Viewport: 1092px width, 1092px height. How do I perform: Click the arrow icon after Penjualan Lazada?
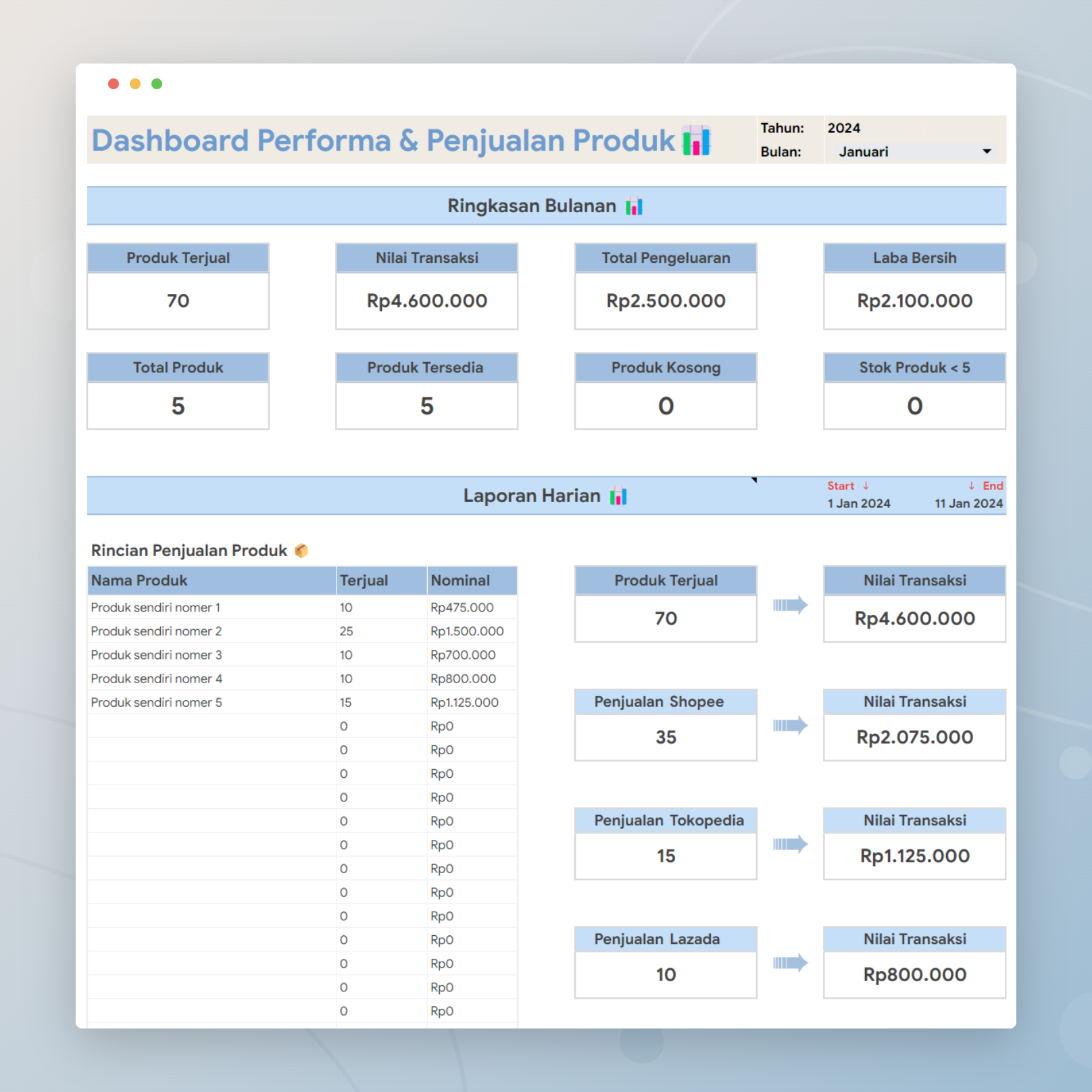point(790,962)
